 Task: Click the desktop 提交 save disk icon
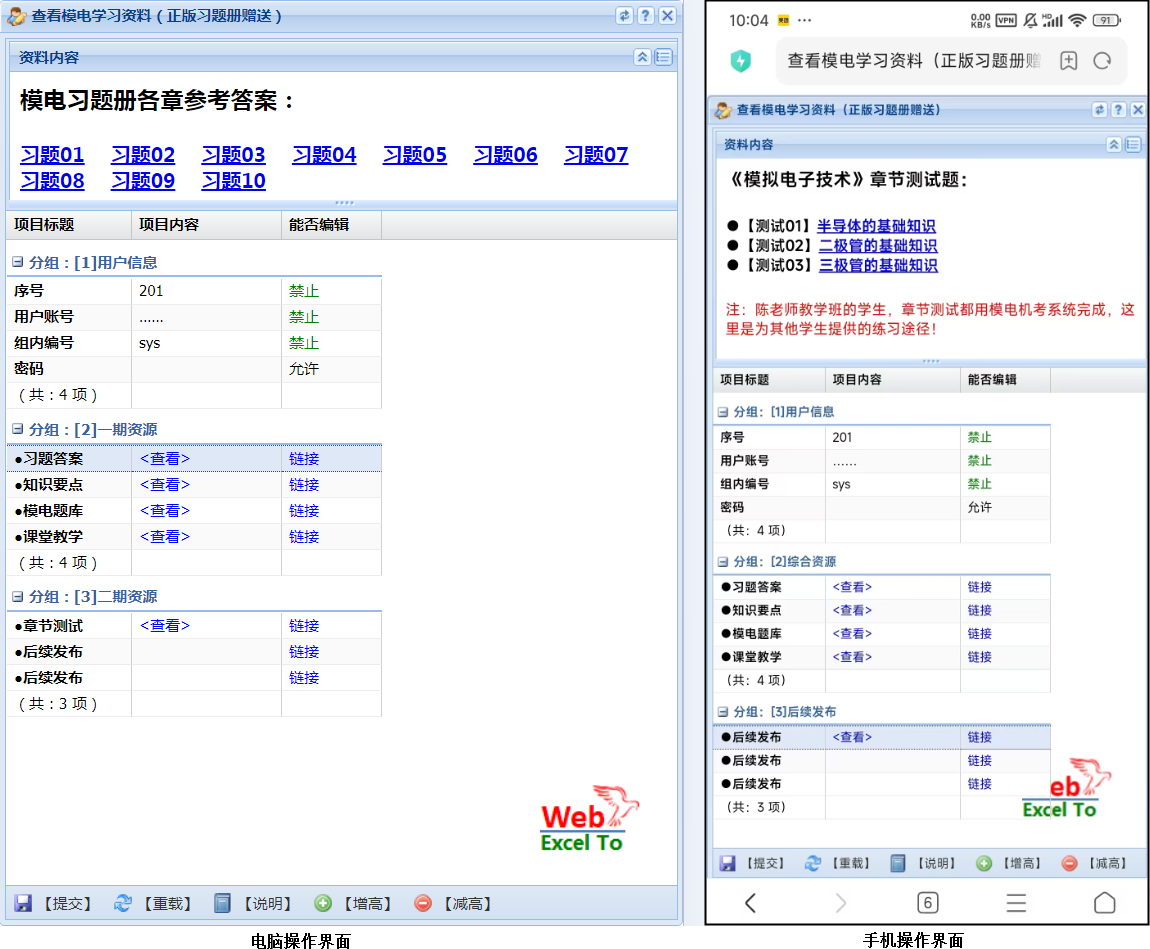click(x=23, y=904)
